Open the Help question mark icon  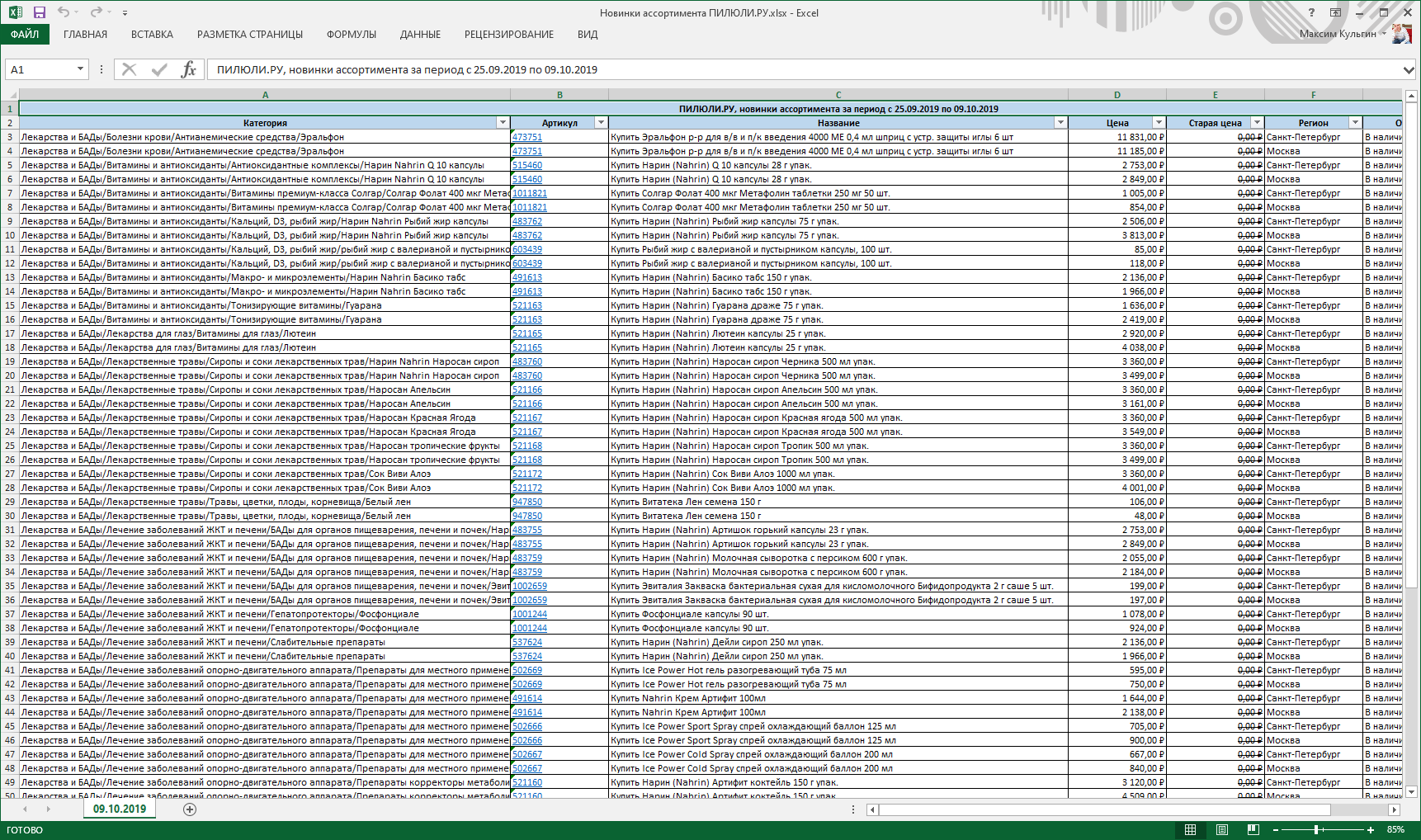(1311, 12)
